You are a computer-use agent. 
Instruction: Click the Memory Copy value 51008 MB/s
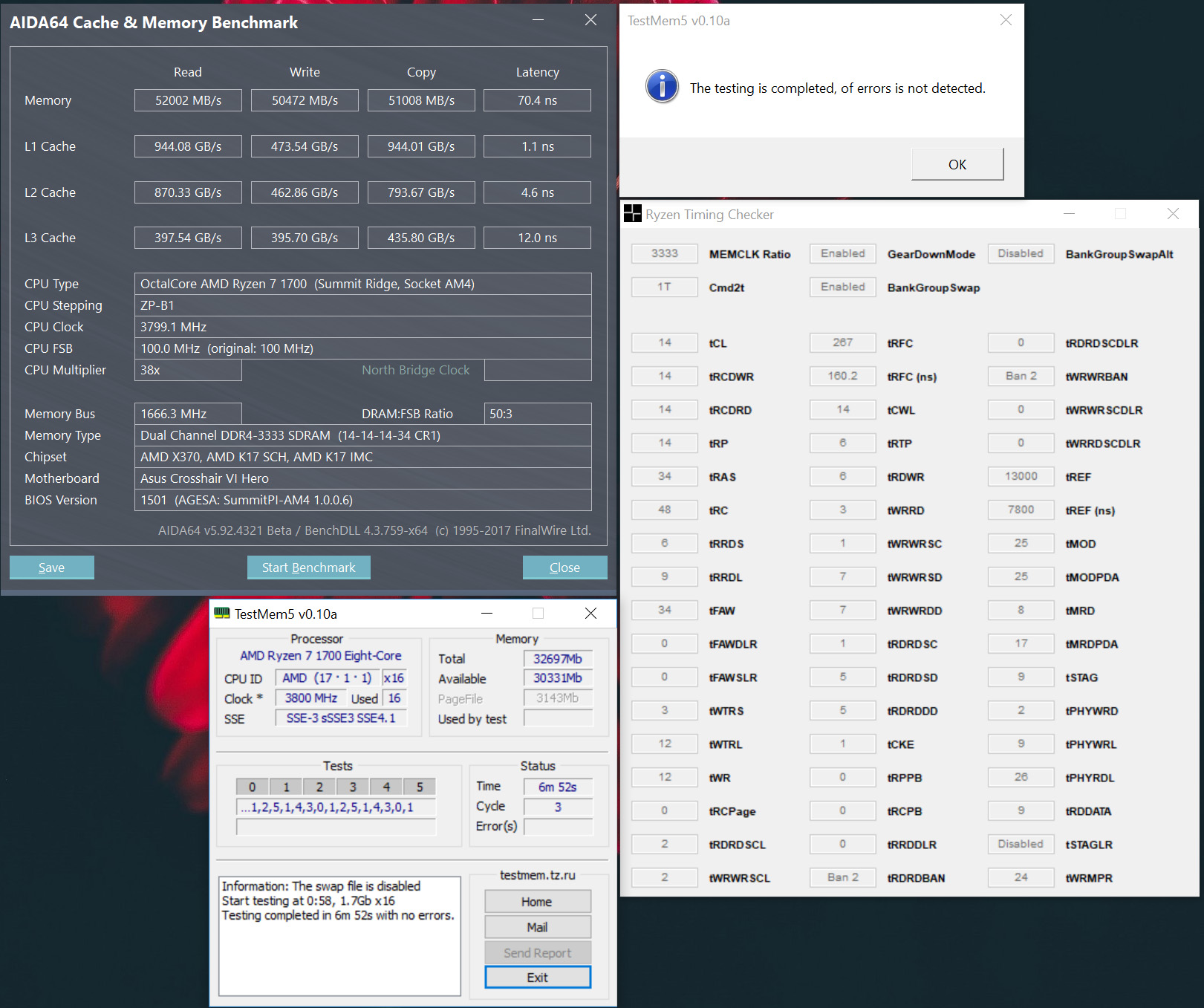[421, 100]
